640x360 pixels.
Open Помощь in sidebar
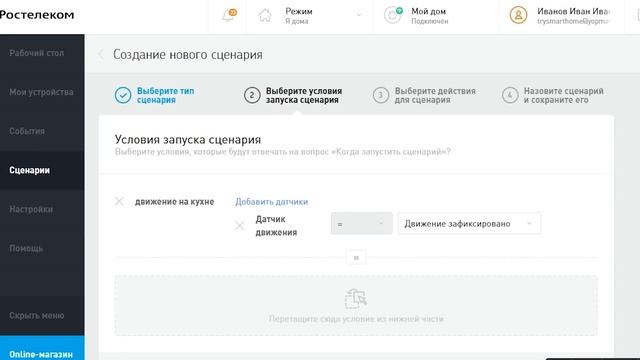point(26,248)
